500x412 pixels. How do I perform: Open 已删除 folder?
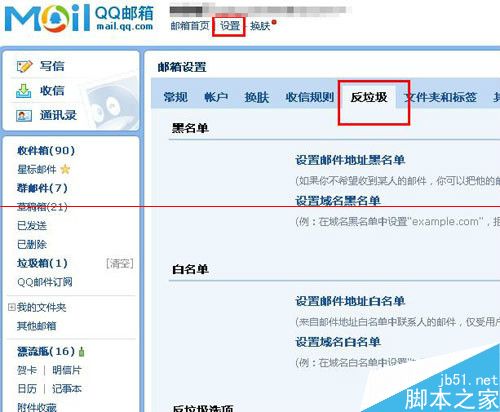click(32, 245)
